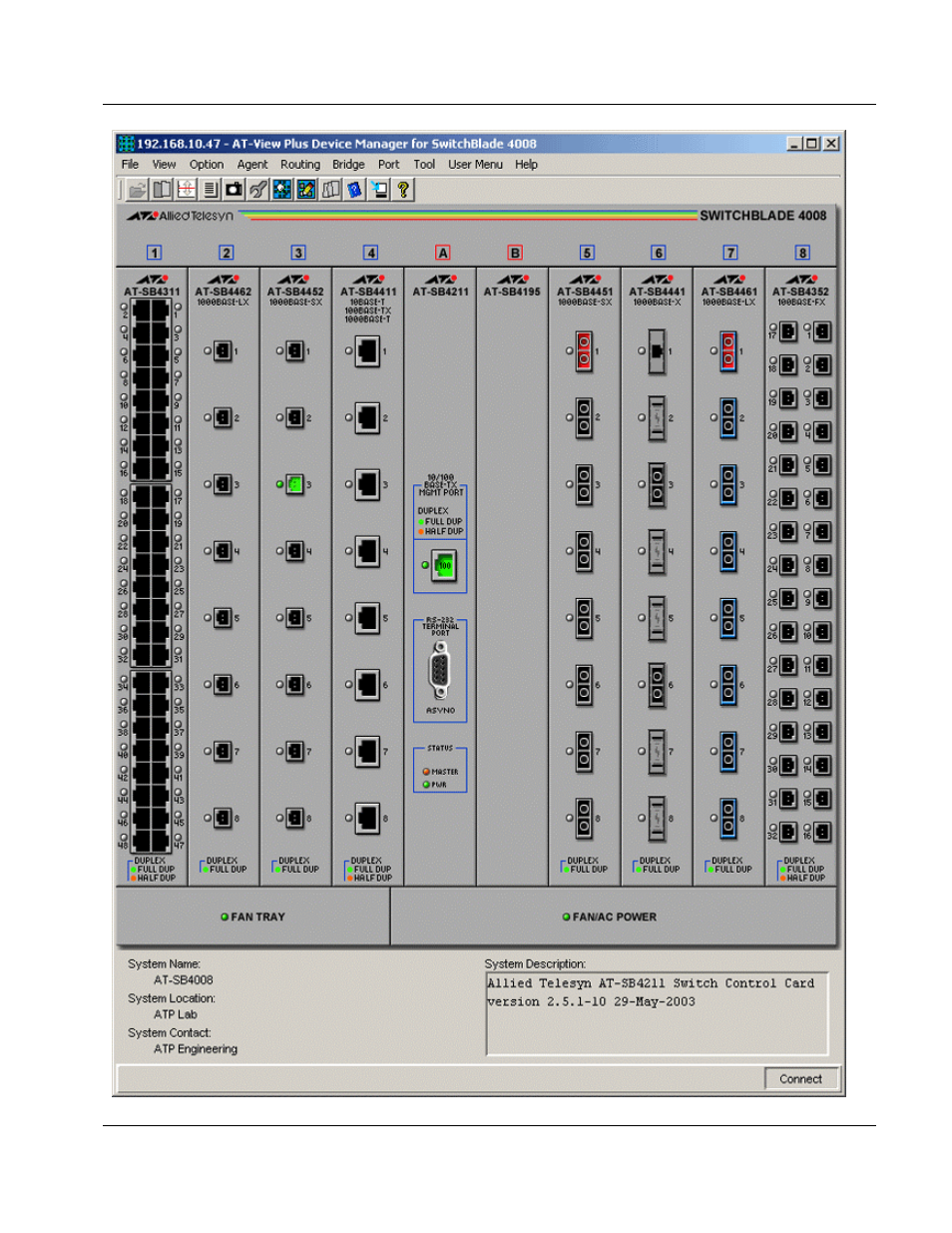The image size is (952, 1233).
Task: Click the blue grid with white dot icon
Action: pyautogui.click(x=282, y=189)
